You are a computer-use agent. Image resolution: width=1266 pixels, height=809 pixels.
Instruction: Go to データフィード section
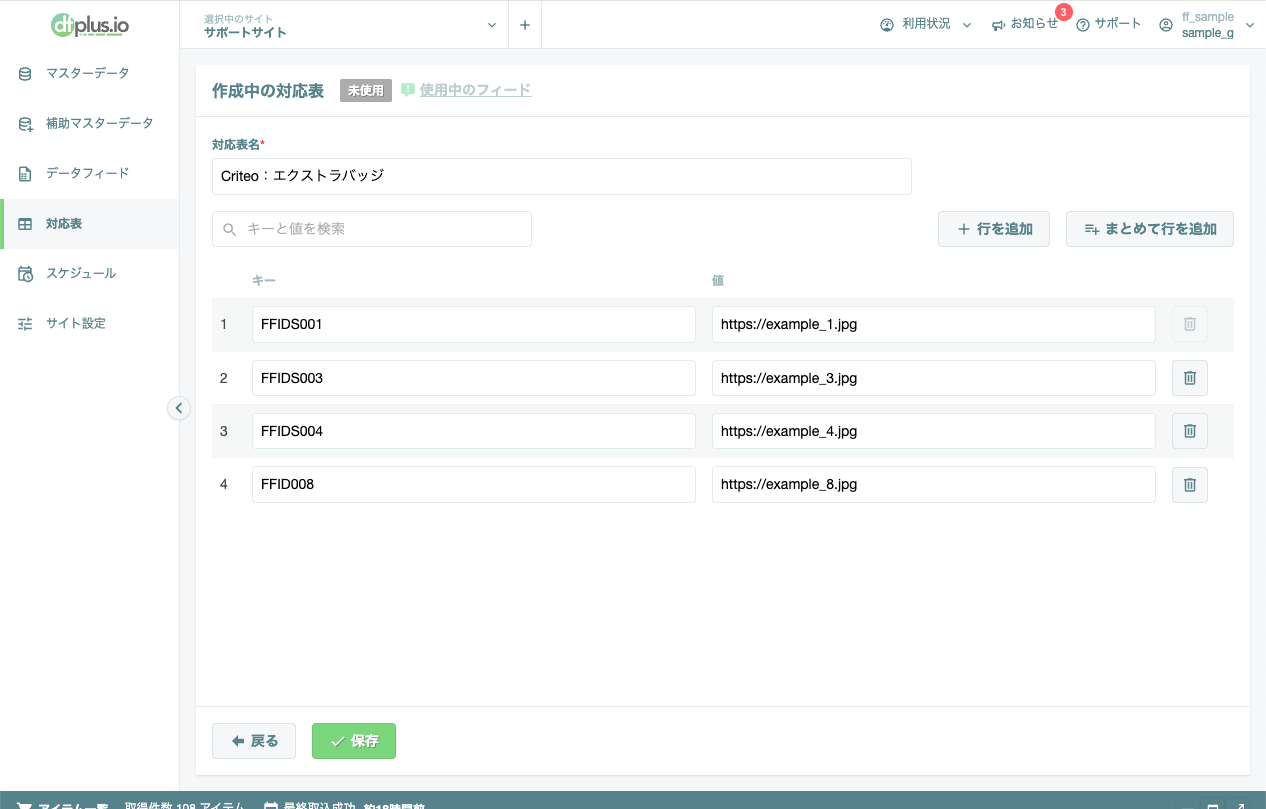pyautogui.click(x=89, y=173)
